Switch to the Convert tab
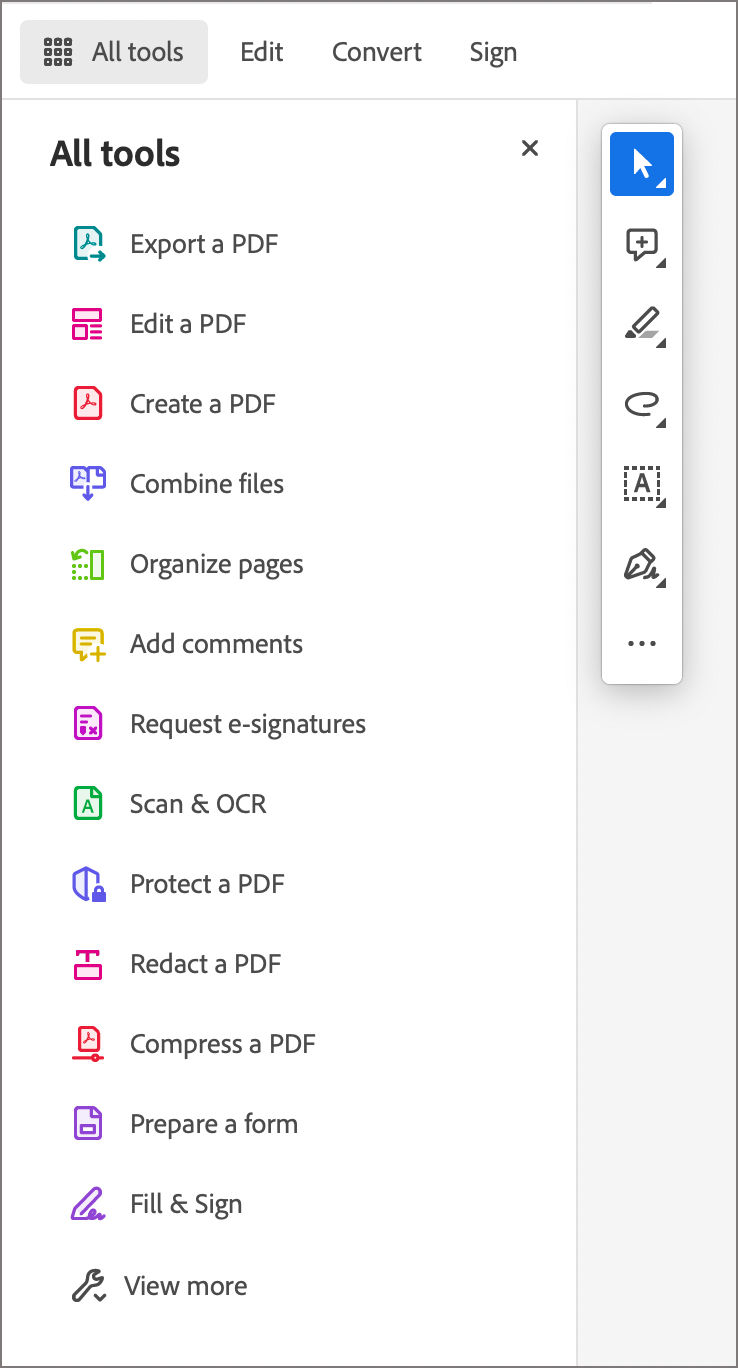This screenshot has width=738, height=1368. click(x=376, y=52)
